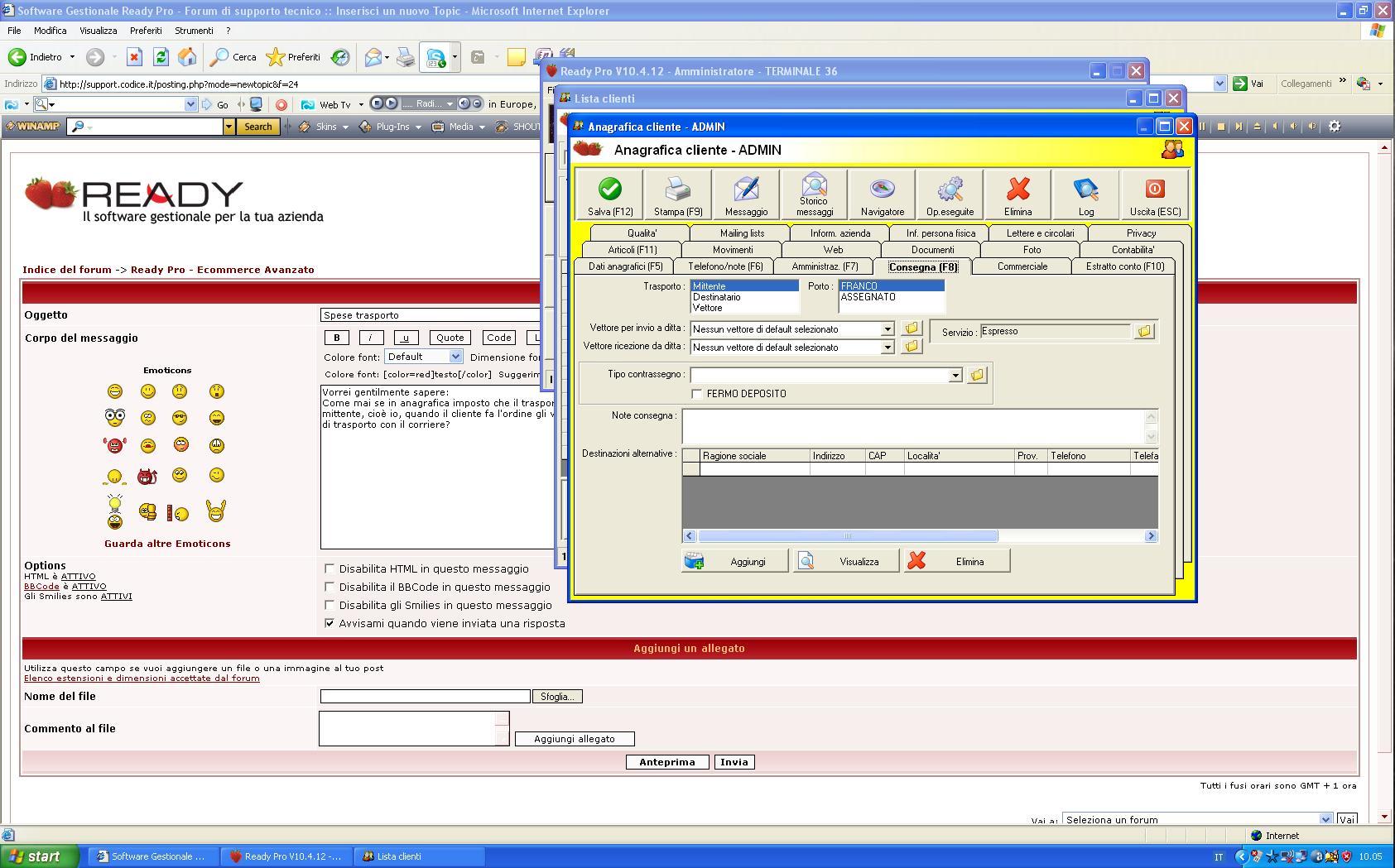Image resolution: width=1395 pixels, height=868 pixels.
Task: Open the Articoli (F11) tab
Action: [x=632, y=250]
